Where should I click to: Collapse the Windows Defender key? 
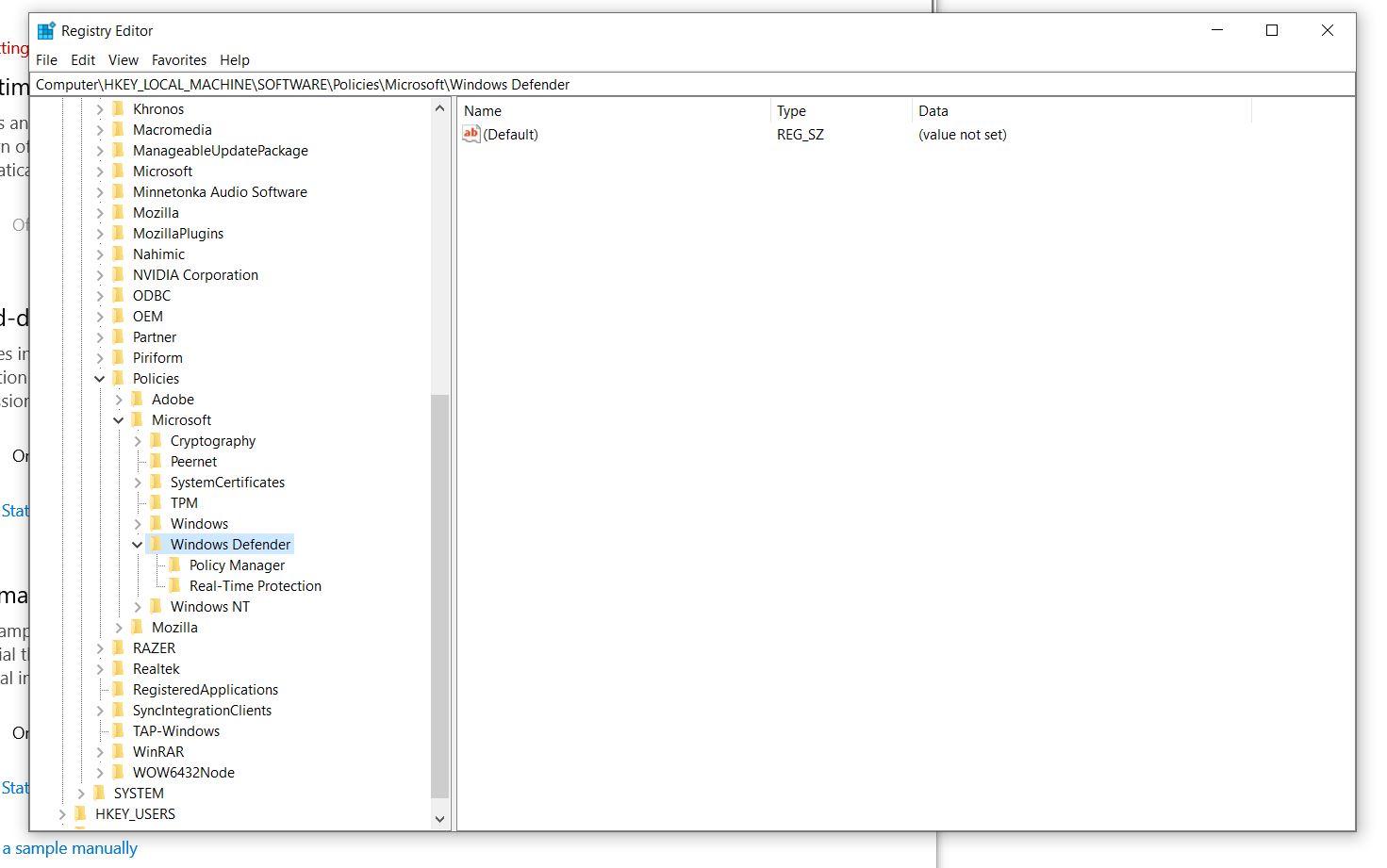tap(138, 544)
